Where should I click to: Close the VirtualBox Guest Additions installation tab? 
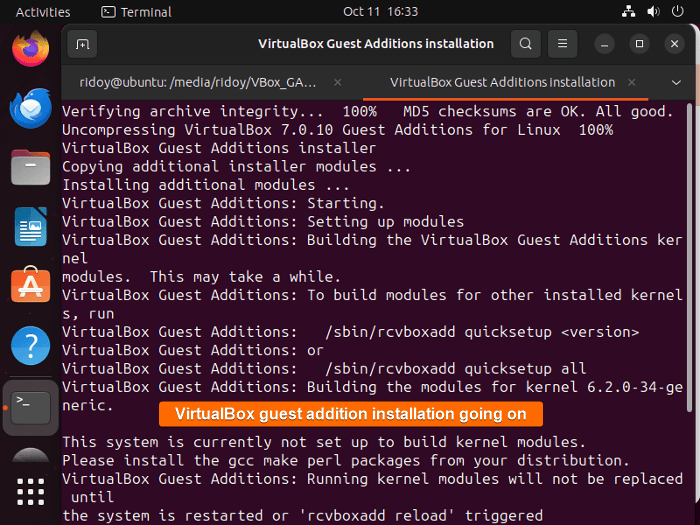(631, 82)
